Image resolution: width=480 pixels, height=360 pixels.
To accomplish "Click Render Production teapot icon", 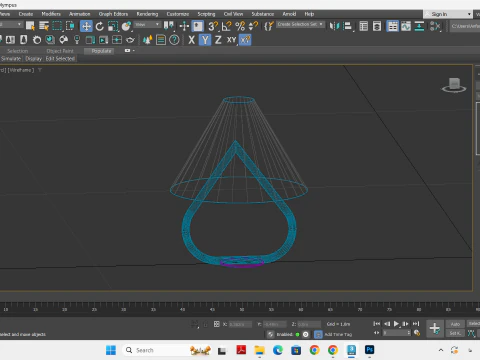I will 130,40.
